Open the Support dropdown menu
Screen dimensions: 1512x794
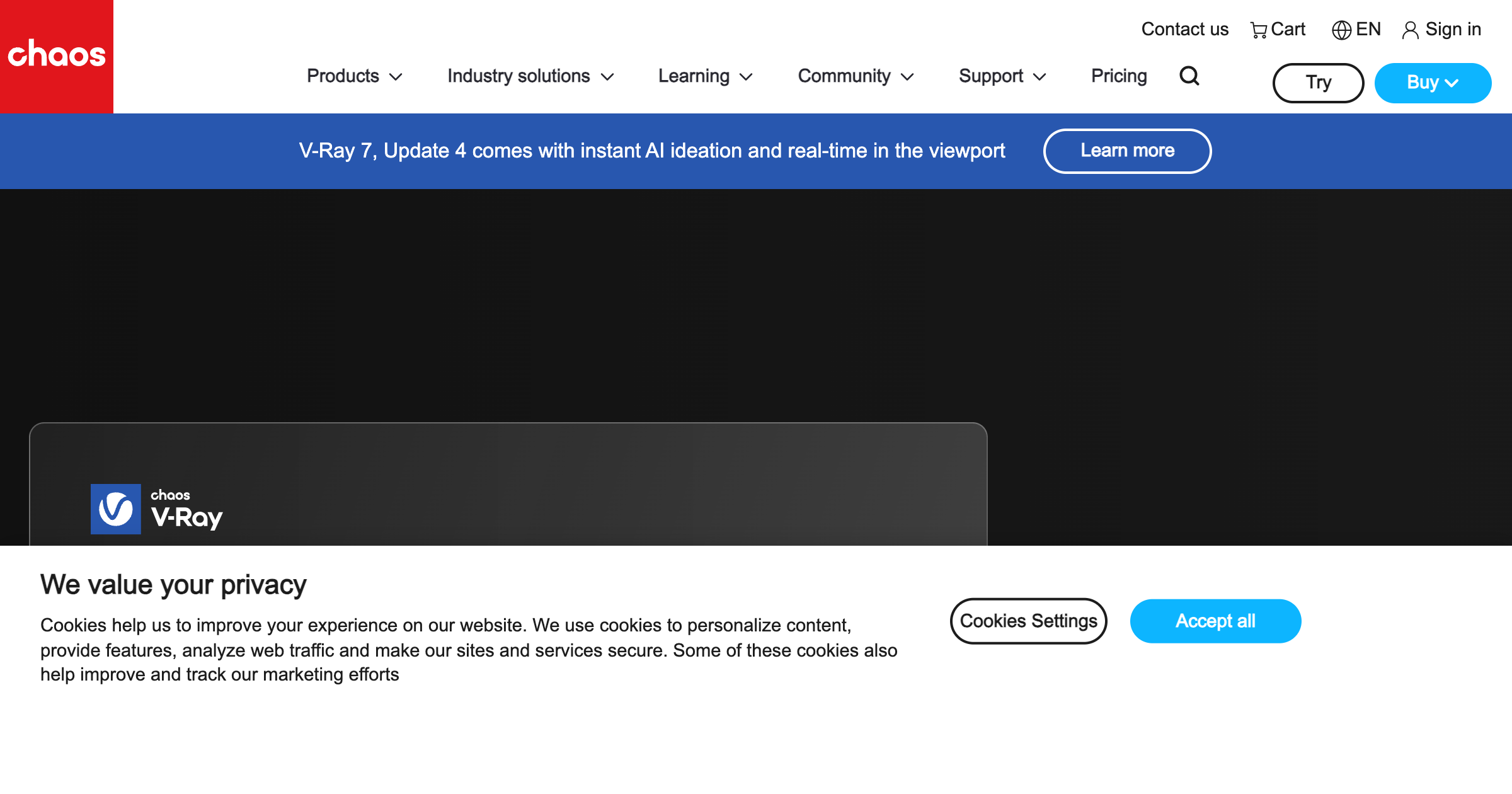[x=1002, y=76]
